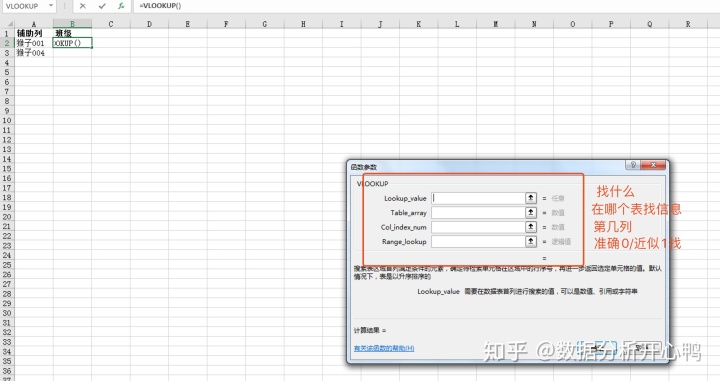Select row 1 header
This screenshot has width=720, height=381.
(x=7, y=33)
